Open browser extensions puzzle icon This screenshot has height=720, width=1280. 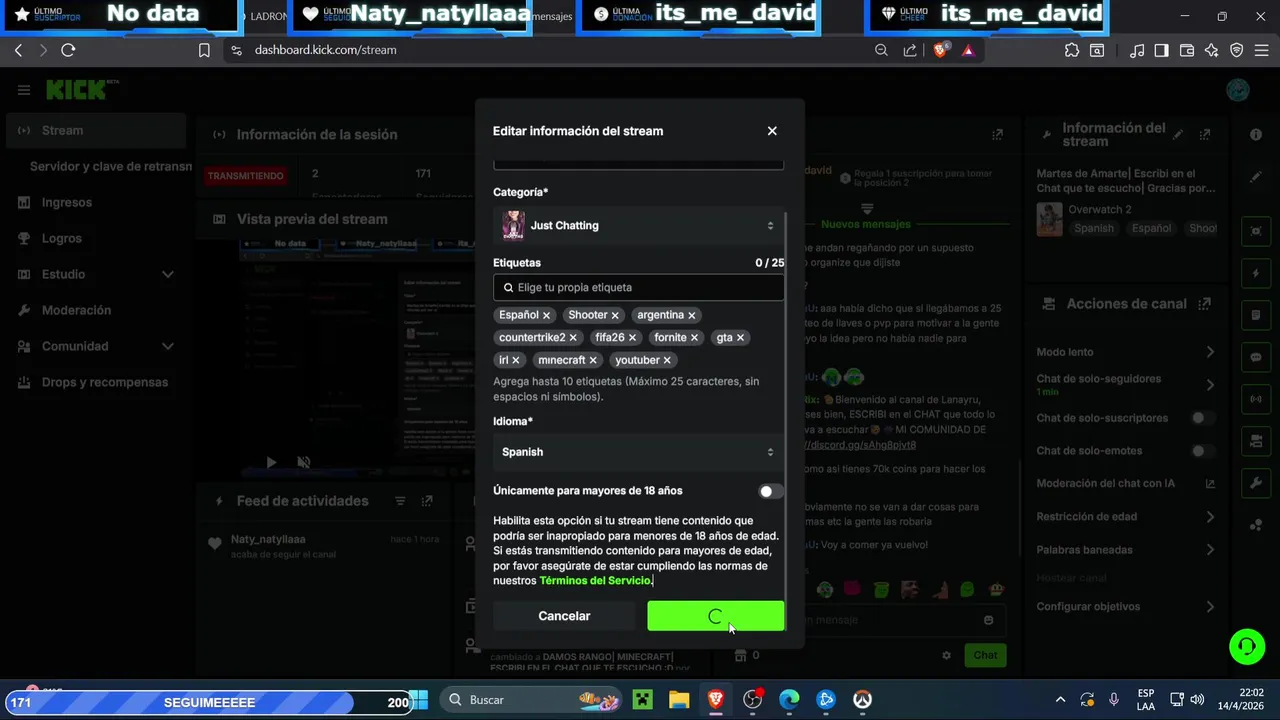1072,50
